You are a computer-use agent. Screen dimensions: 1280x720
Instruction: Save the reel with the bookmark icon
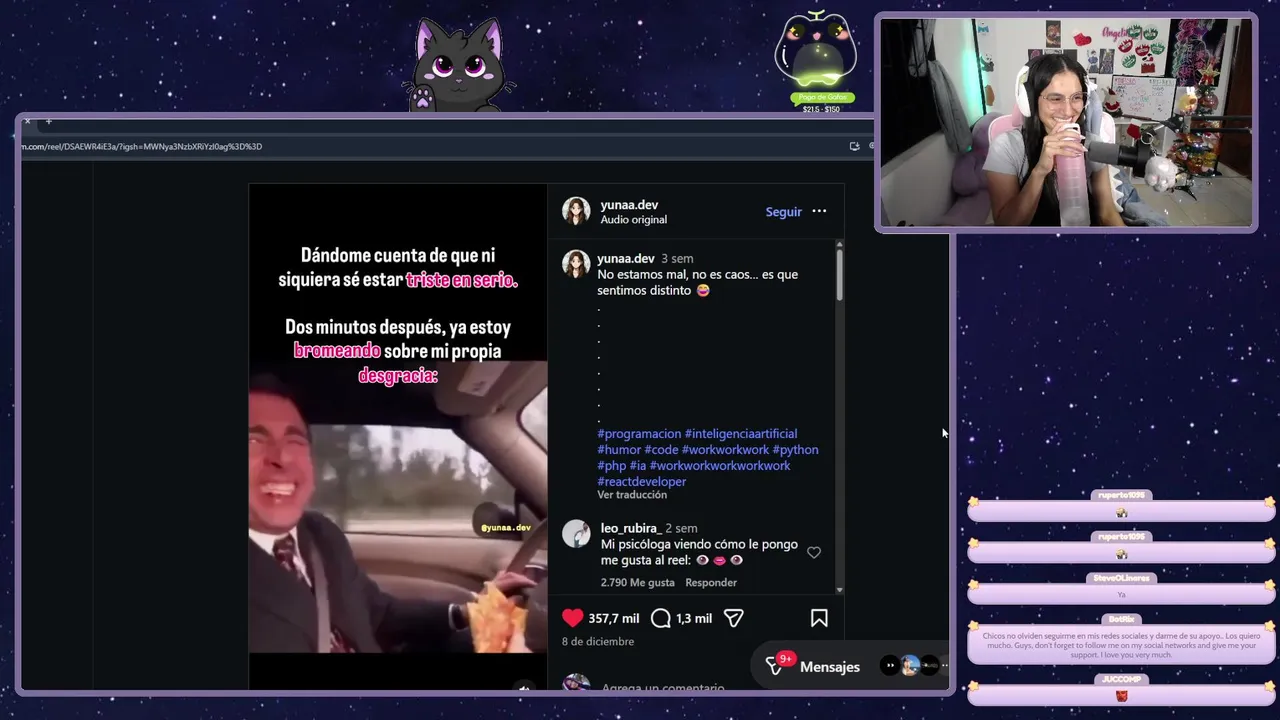tap(819, 618)
